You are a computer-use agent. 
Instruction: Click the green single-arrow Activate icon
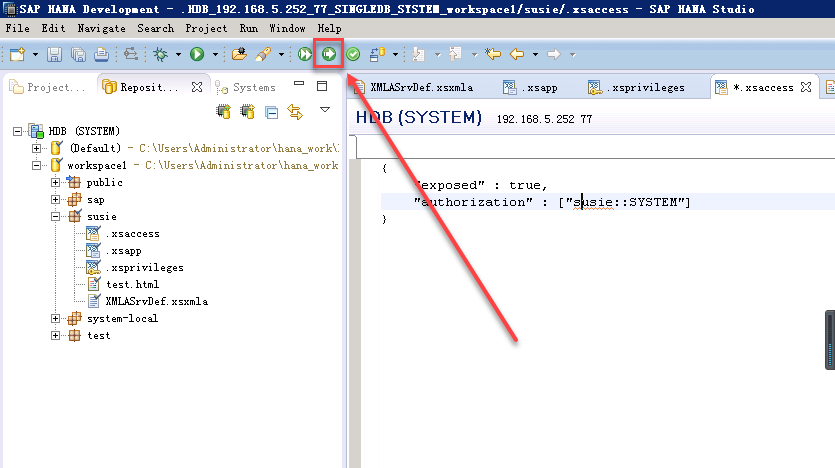(x=329, y=54)
